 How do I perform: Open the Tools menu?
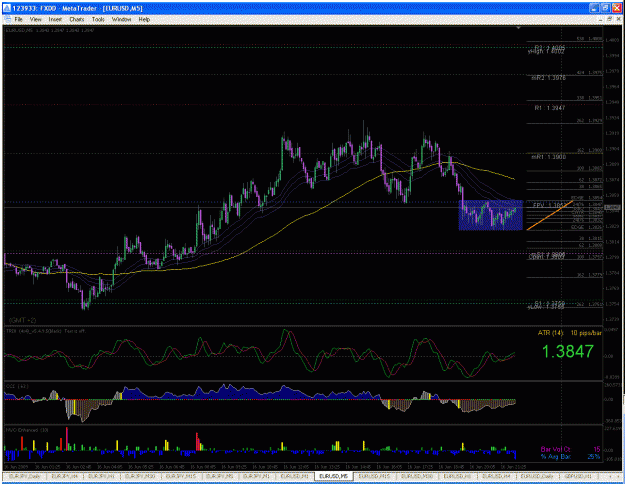point(98,19)
